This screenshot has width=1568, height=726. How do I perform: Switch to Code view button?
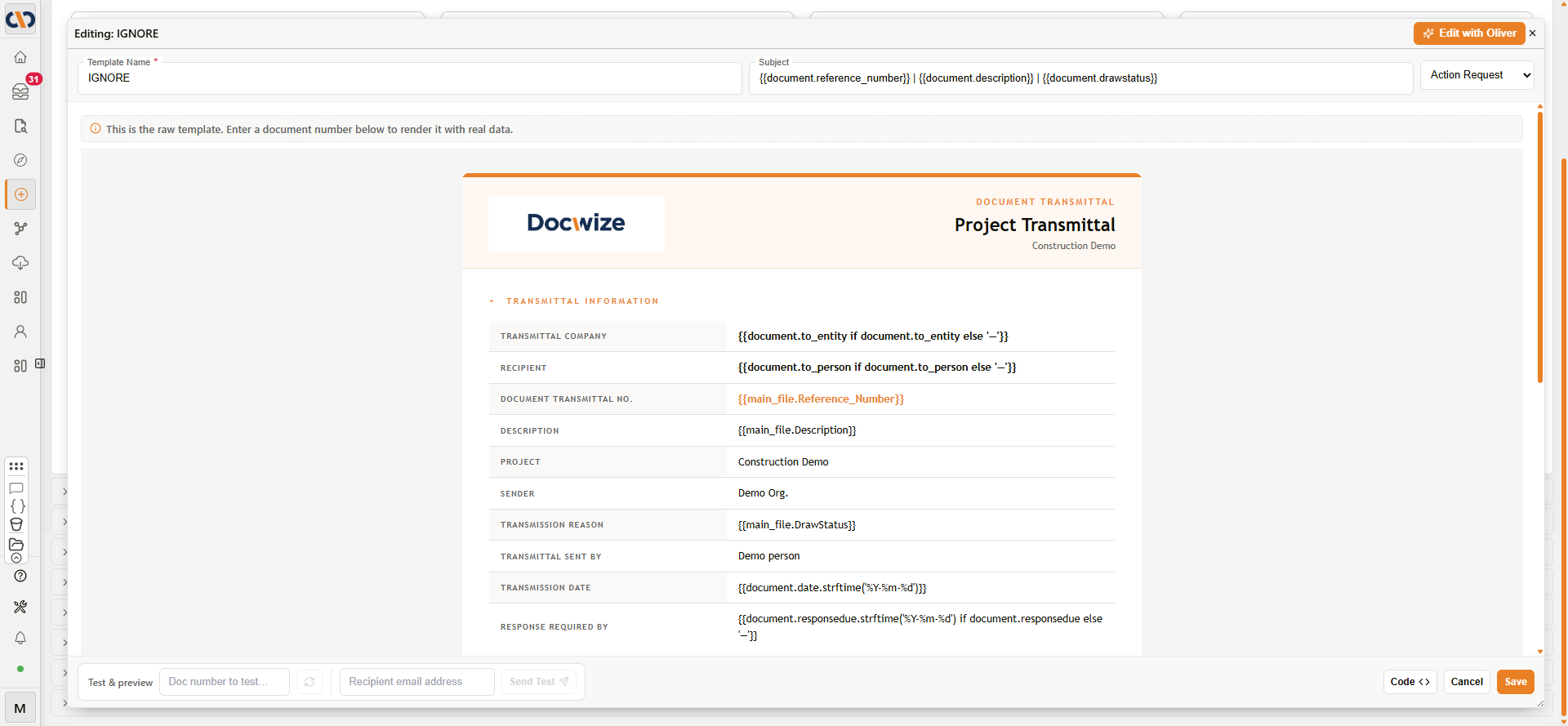(x=1410, y=682)
